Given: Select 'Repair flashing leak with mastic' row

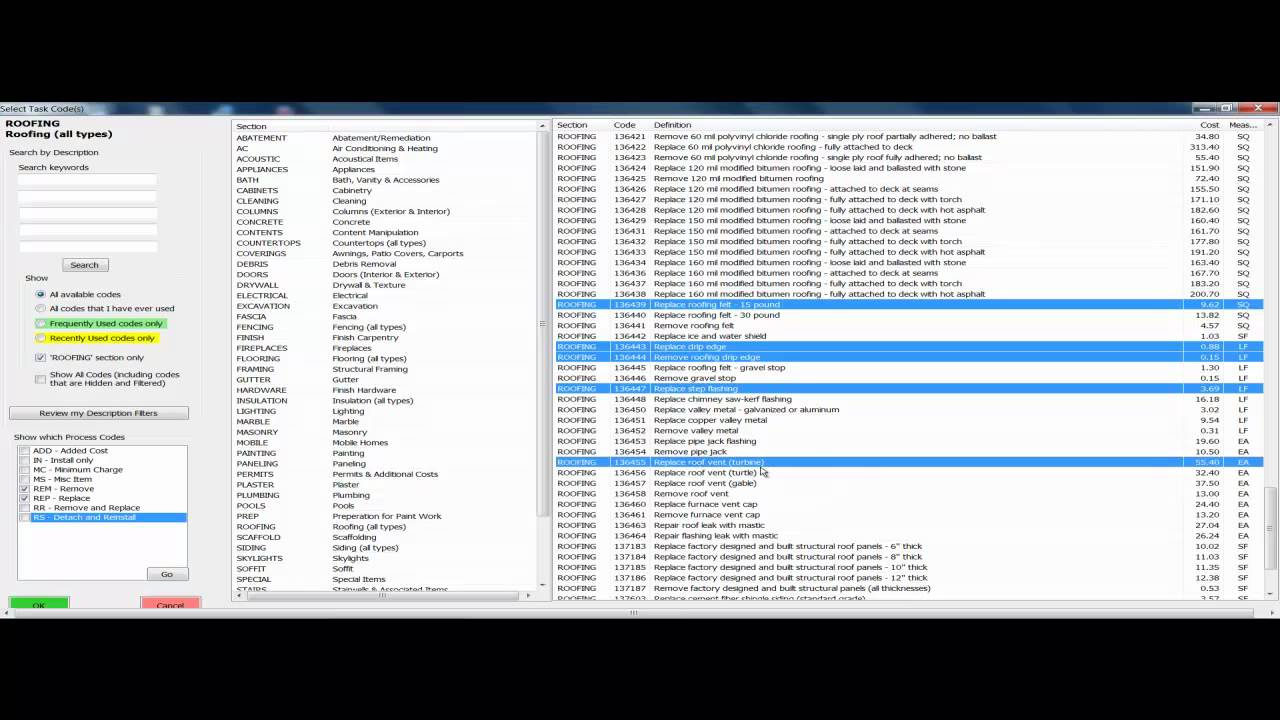Looking at the screenshot, I should 909,535.
